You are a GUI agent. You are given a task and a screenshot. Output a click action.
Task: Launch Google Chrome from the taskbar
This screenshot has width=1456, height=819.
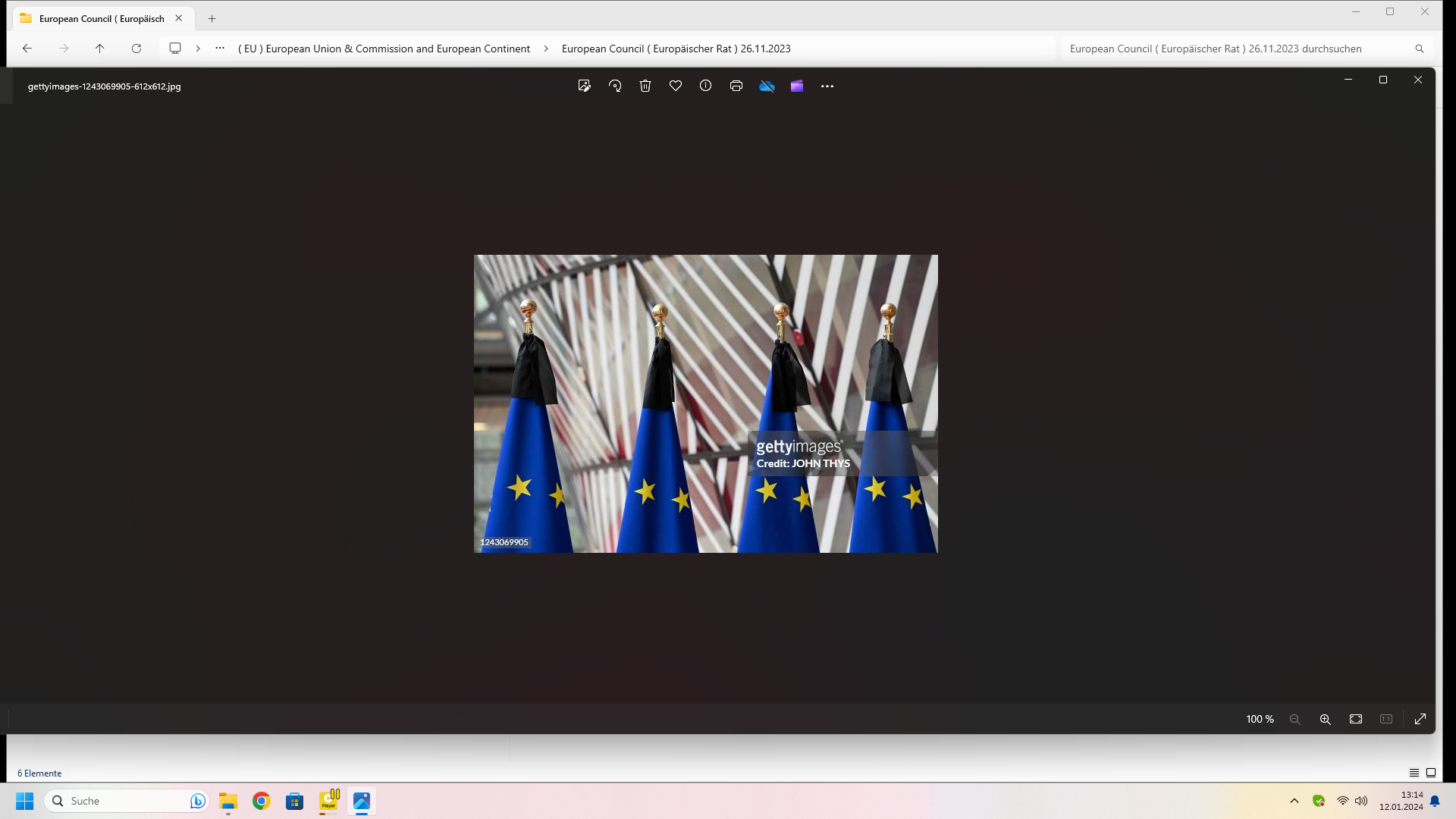tap(262, 802)
